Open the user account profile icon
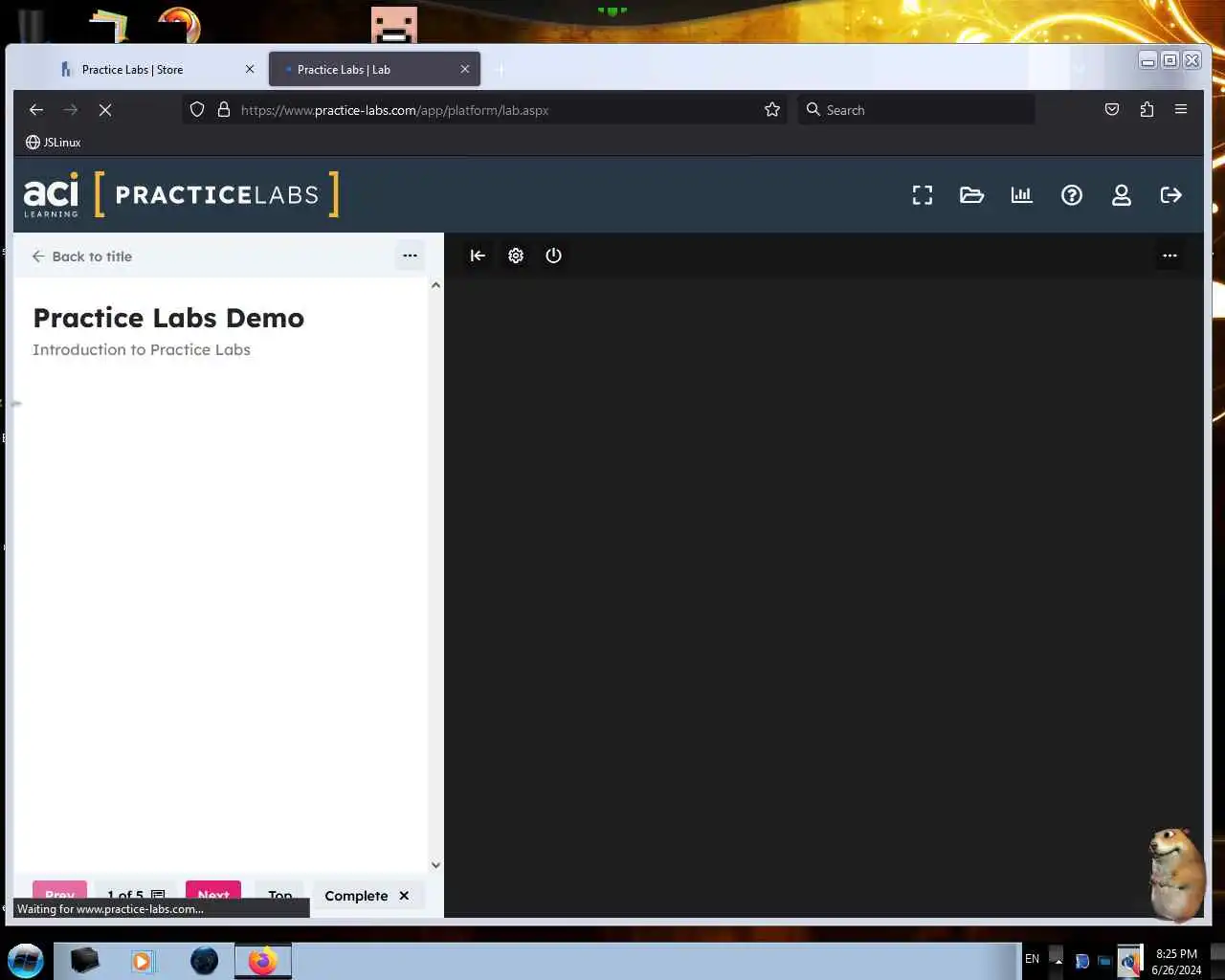1225x980 pixels. click(1122, 195)
